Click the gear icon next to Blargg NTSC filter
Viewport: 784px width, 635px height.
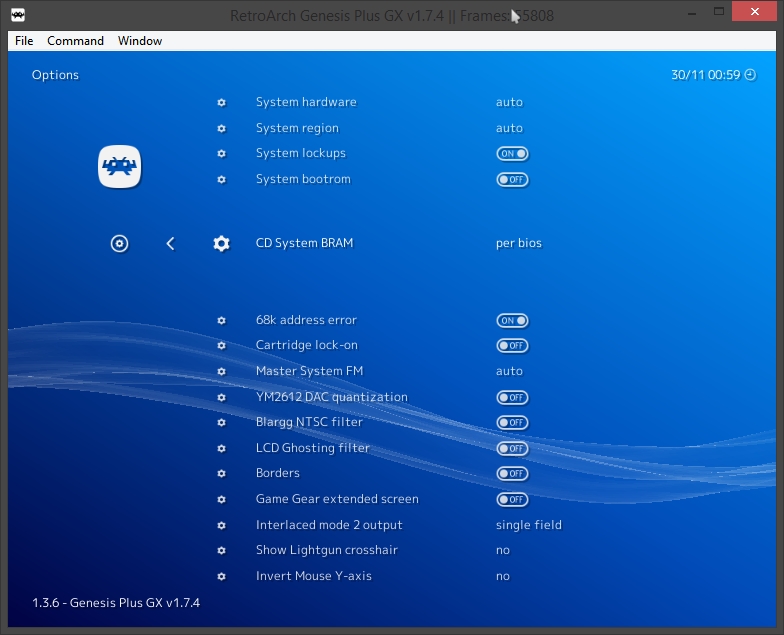pyautogui.click(x=222, y=422)
